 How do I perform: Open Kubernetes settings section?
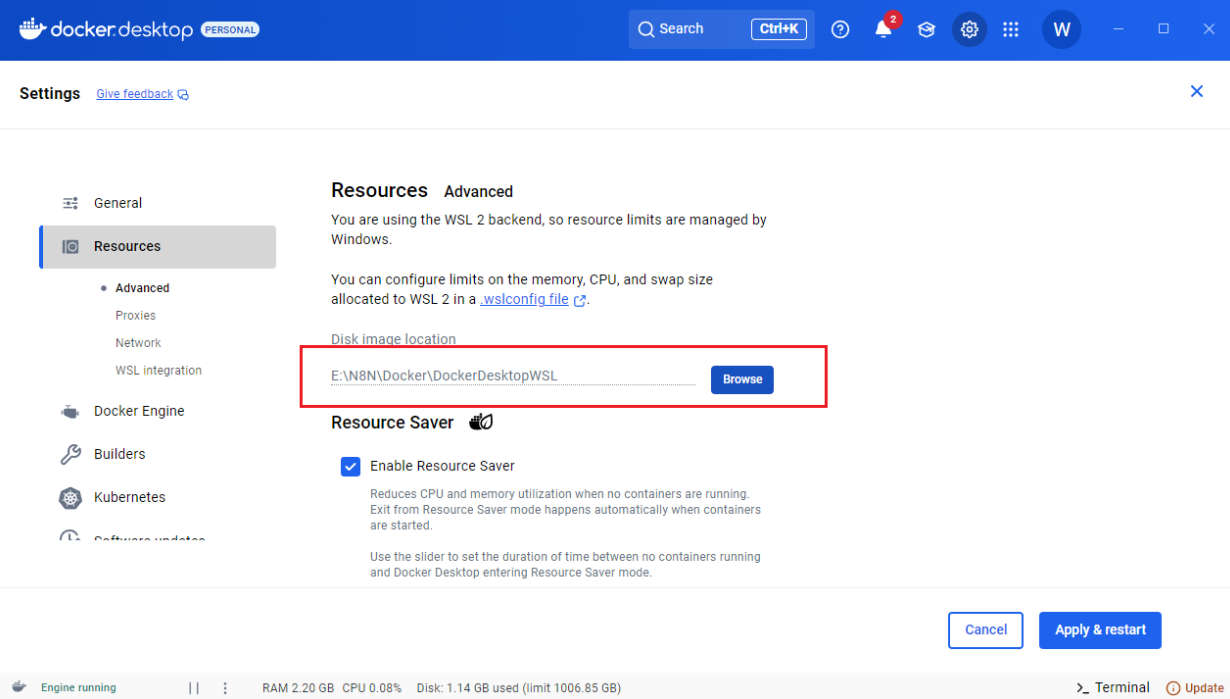pyautogui.click(x=129, y=497)
